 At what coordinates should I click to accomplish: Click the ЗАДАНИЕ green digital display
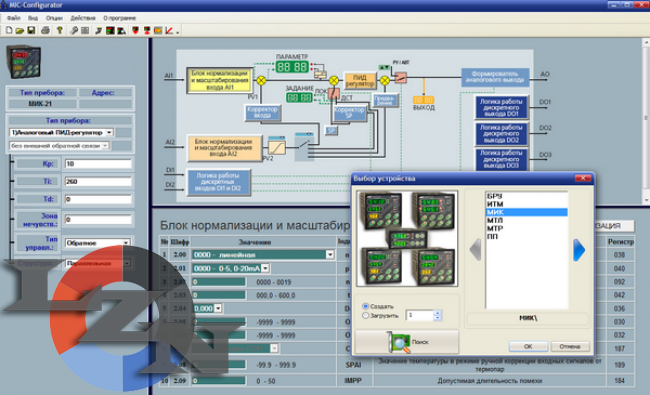click(x=299, y=98)
